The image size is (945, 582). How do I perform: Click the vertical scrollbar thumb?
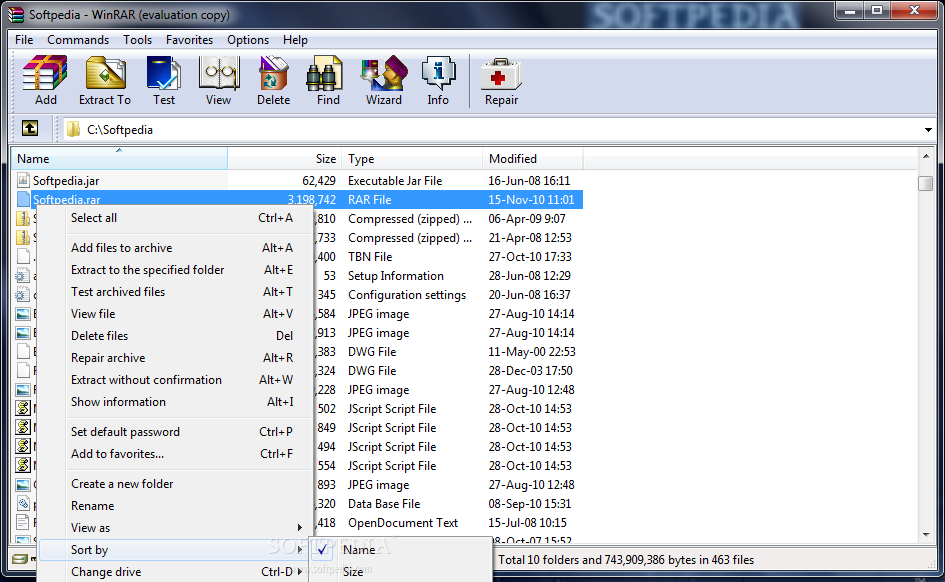(926, 183)
